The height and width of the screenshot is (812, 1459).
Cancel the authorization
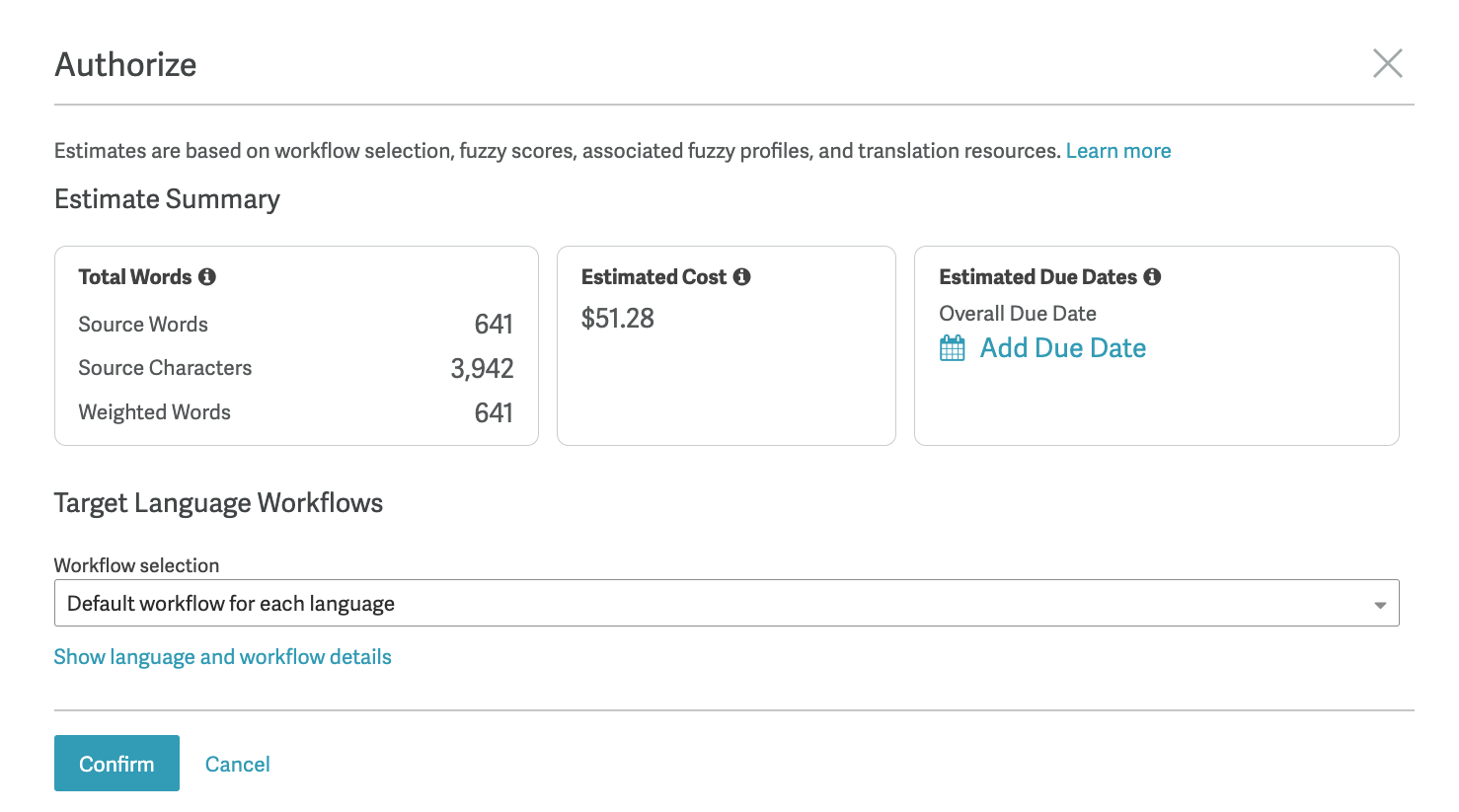coord(237,764)
